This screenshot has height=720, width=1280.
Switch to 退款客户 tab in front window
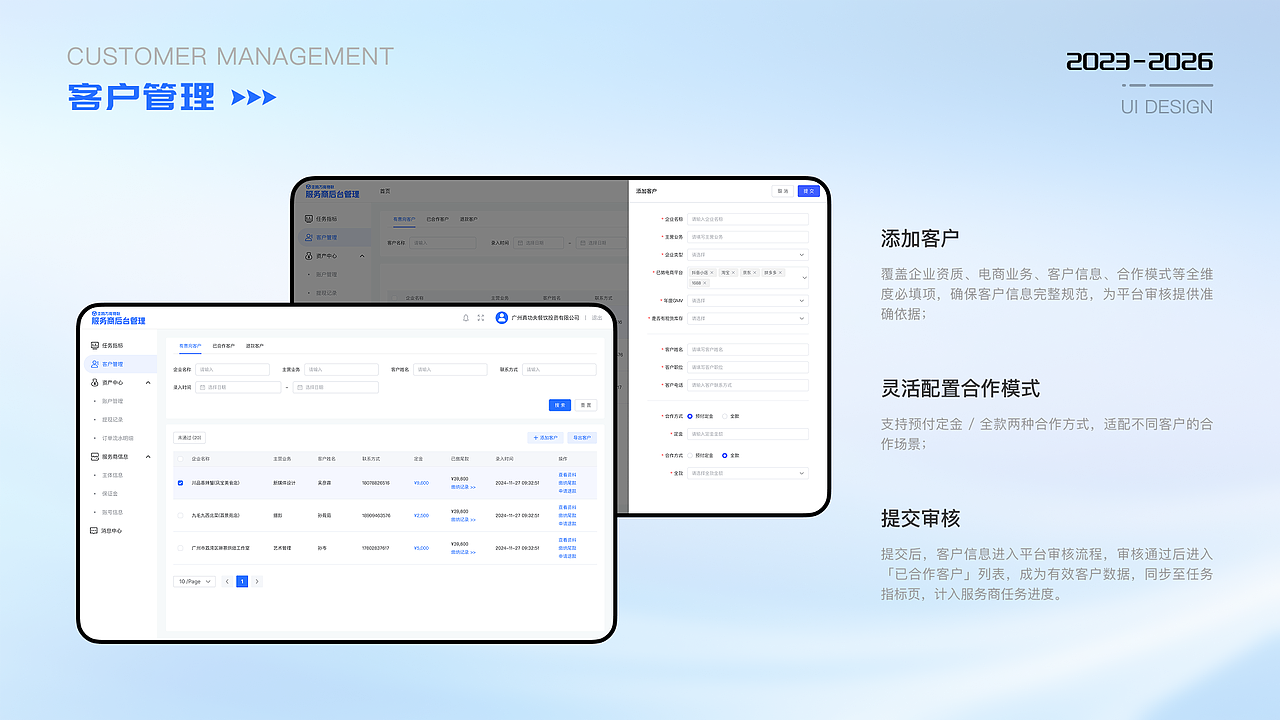[255, 346]
